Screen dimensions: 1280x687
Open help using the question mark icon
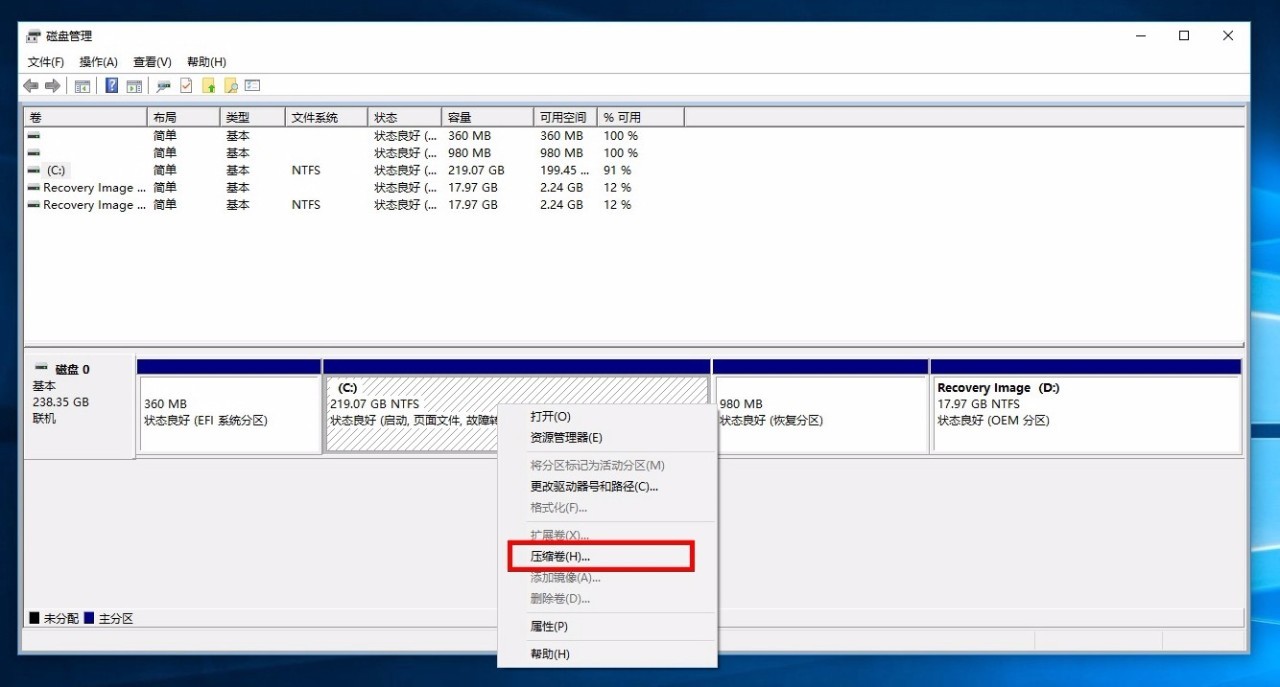(x=111, y=86)
